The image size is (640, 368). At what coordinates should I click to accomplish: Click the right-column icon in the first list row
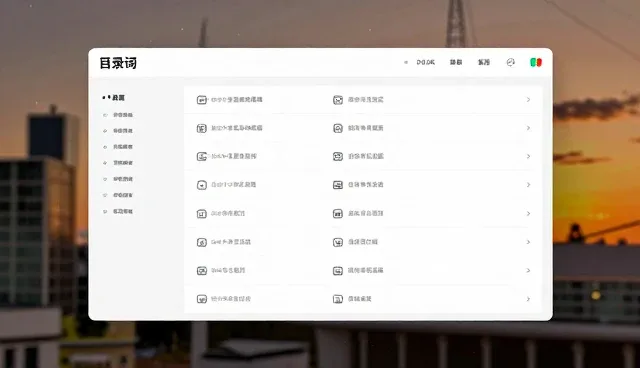point(338,100)
